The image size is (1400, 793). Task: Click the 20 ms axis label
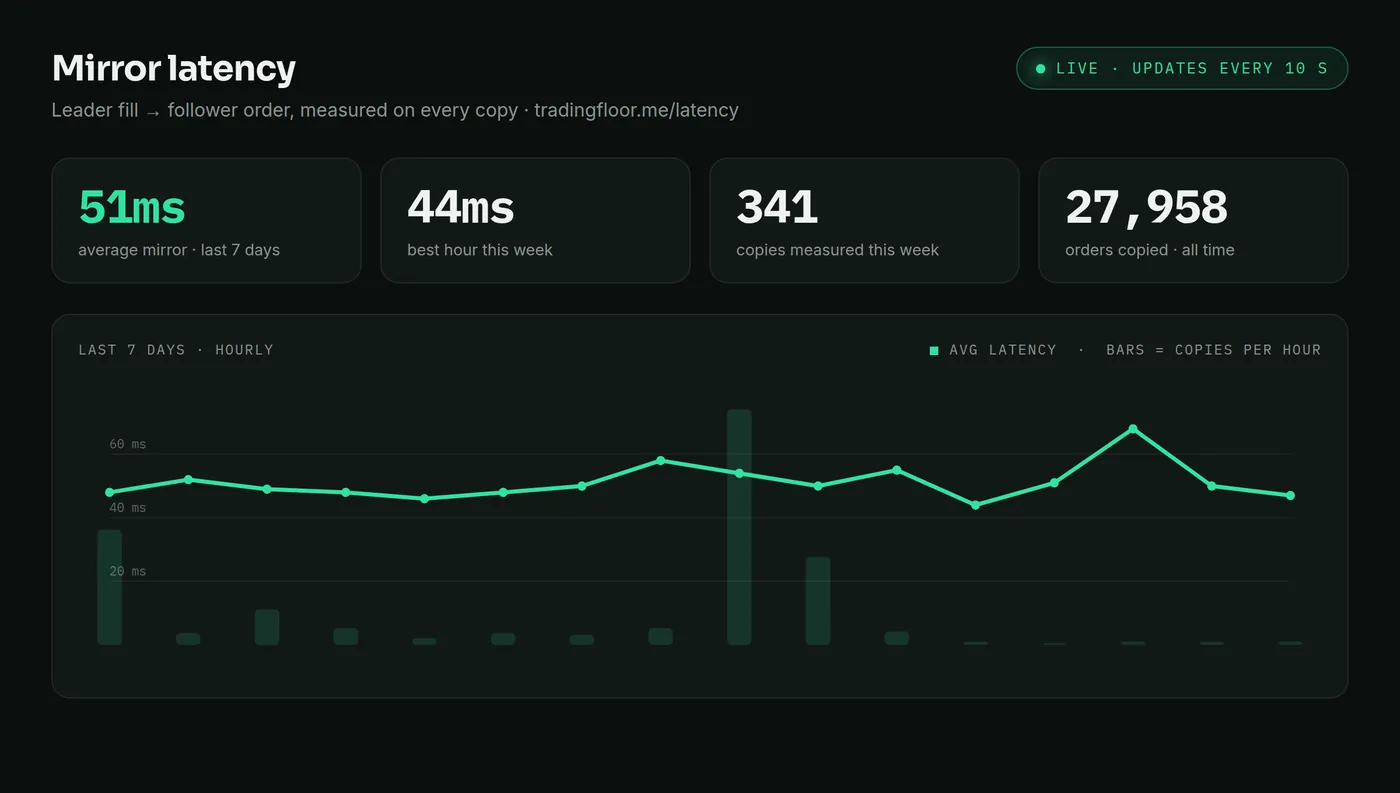coord(128,572)
